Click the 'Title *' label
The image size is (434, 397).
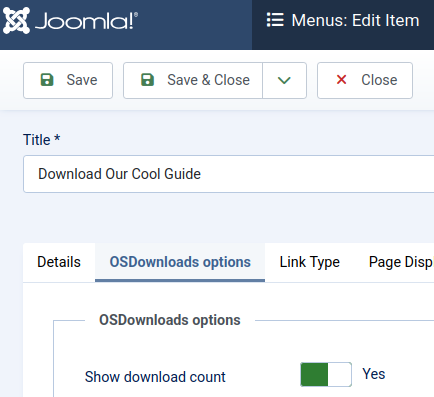tap(42, 140)
